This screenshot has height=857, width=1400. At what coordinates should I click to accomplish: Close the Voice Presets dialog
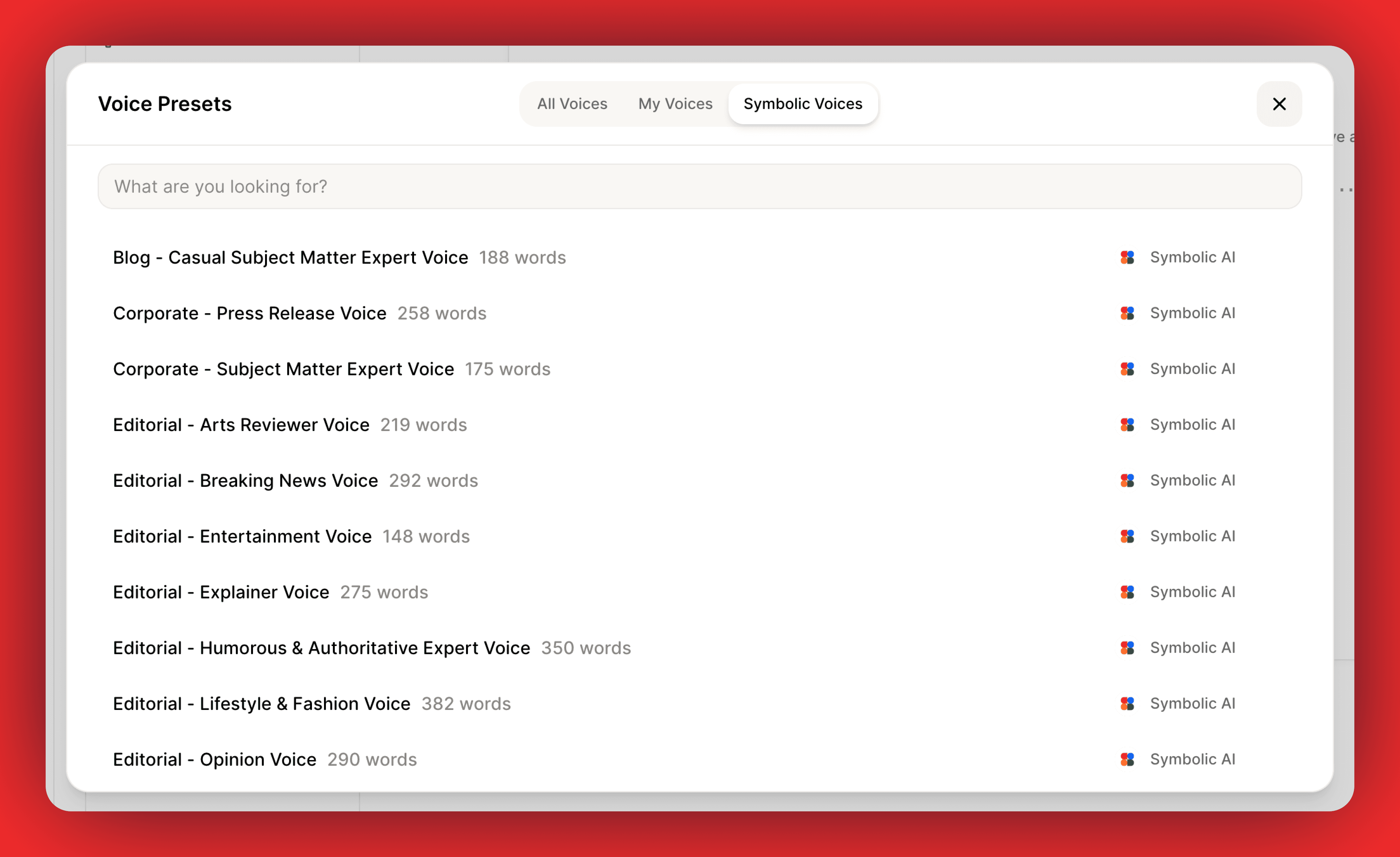coord(1279,104)
